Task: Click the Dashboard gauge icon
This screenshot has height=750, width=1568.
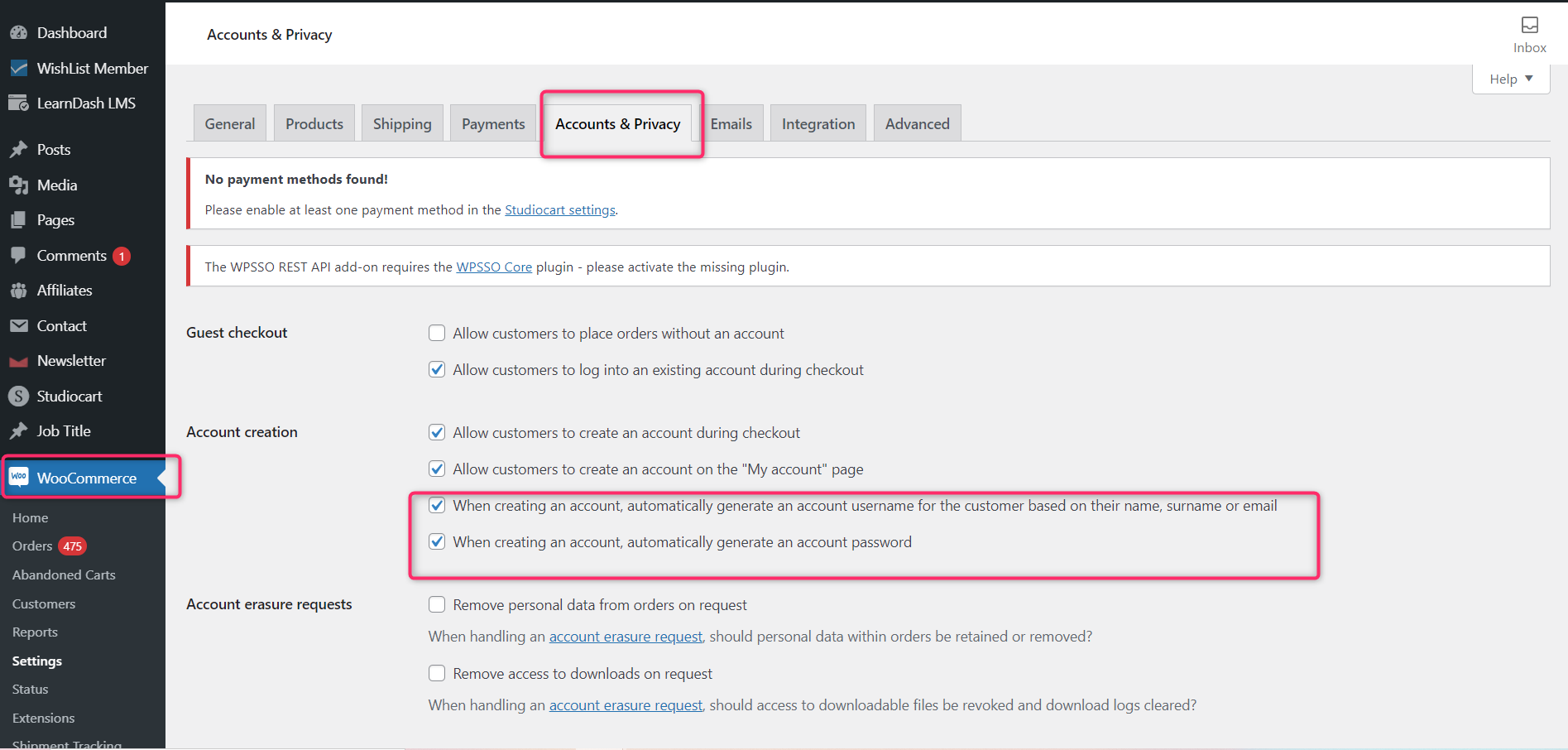Action: coord(18,33)
